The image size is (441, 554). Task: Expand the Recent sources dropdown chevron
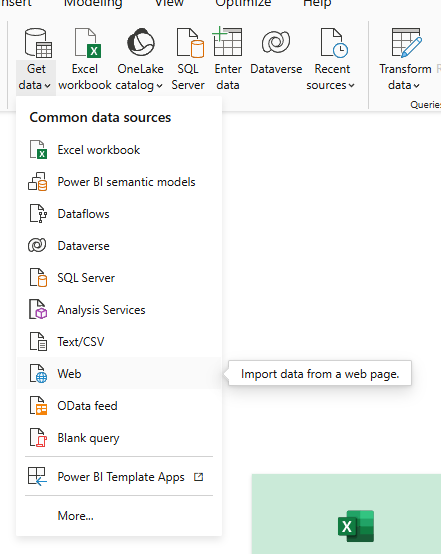click(x=351, y=86)
